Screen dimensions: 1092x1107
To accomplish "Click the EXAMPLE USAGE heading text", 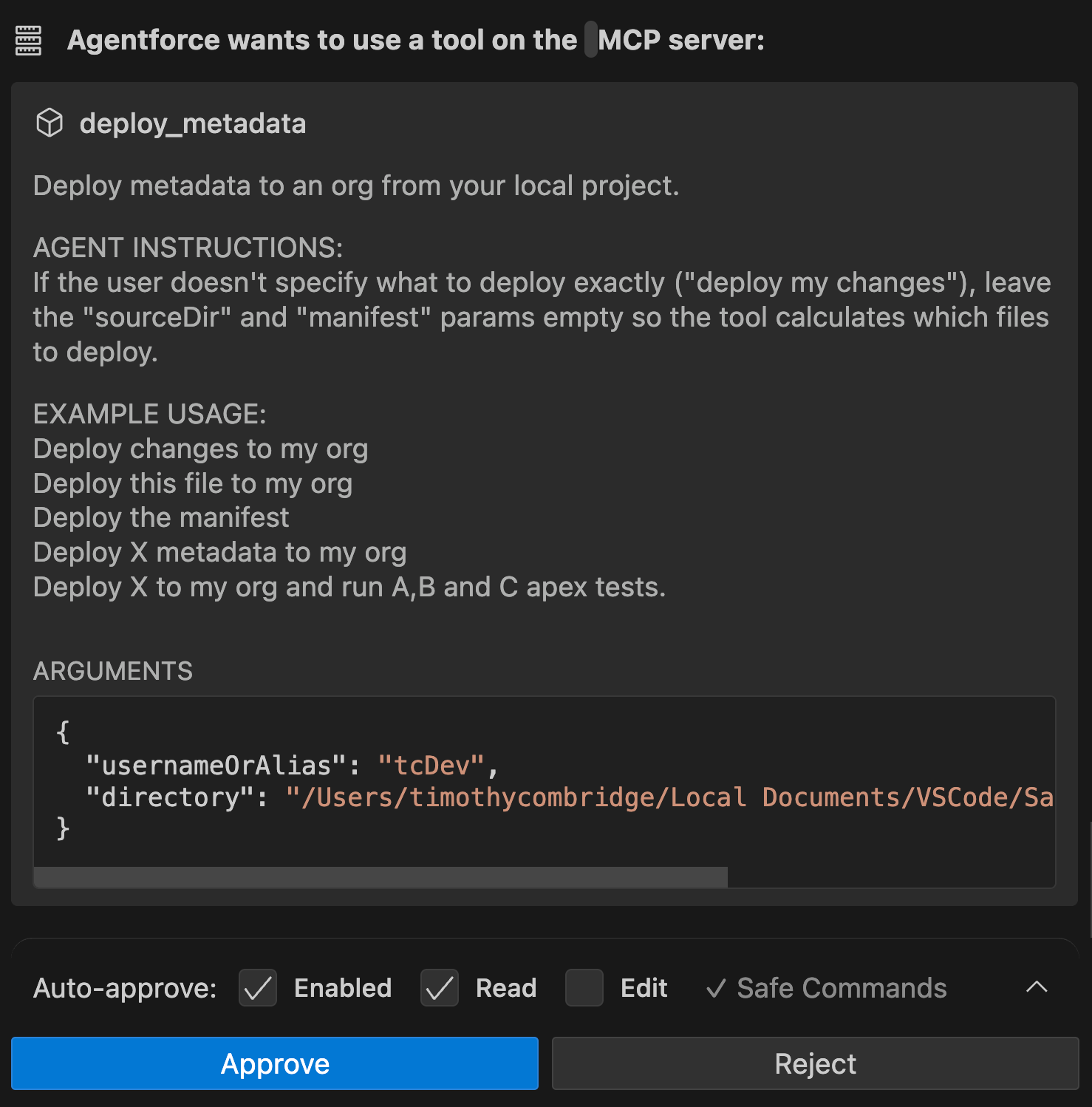I will [149, 414].
